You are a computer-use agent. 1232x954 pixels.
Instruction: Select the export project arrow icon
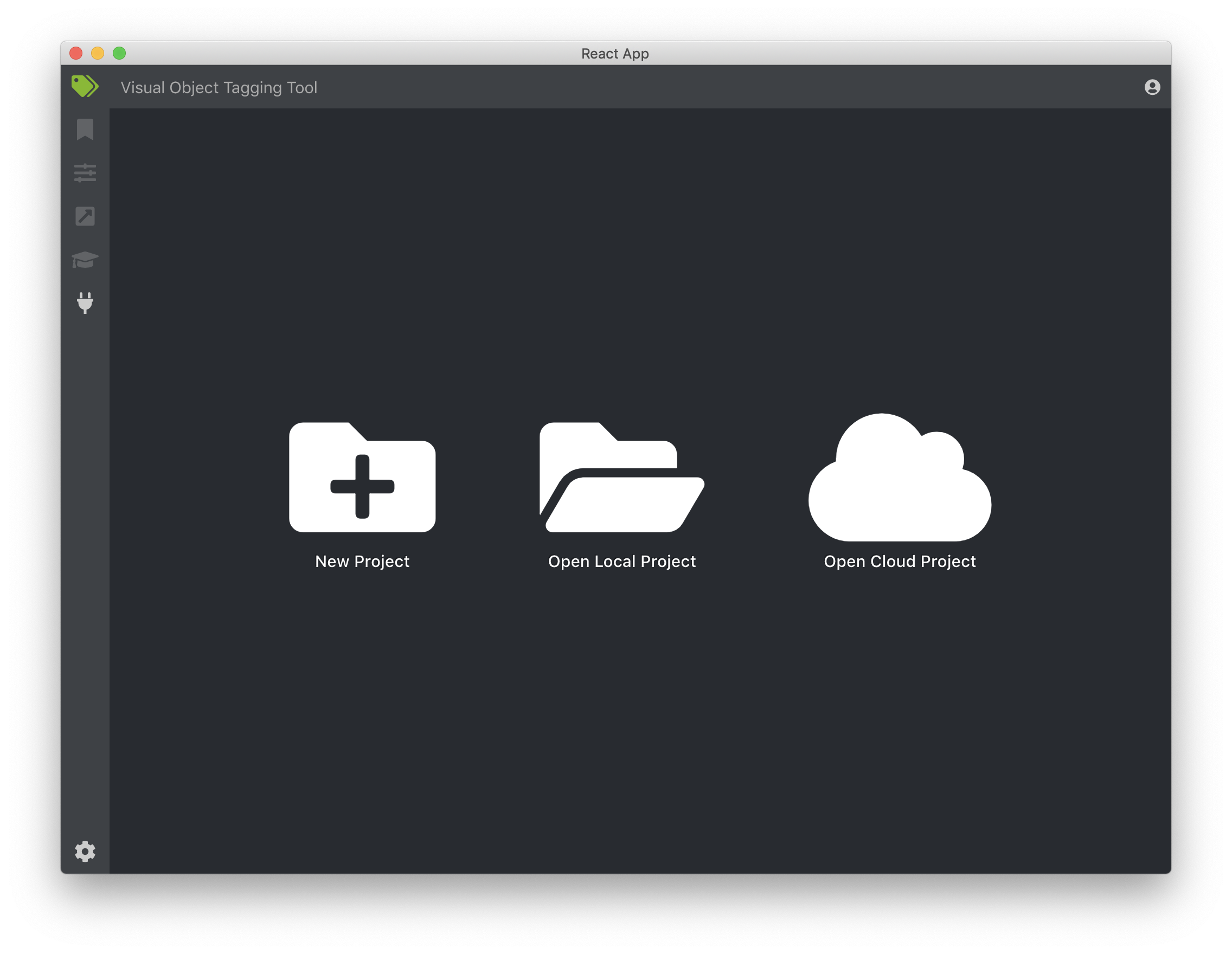85,216
